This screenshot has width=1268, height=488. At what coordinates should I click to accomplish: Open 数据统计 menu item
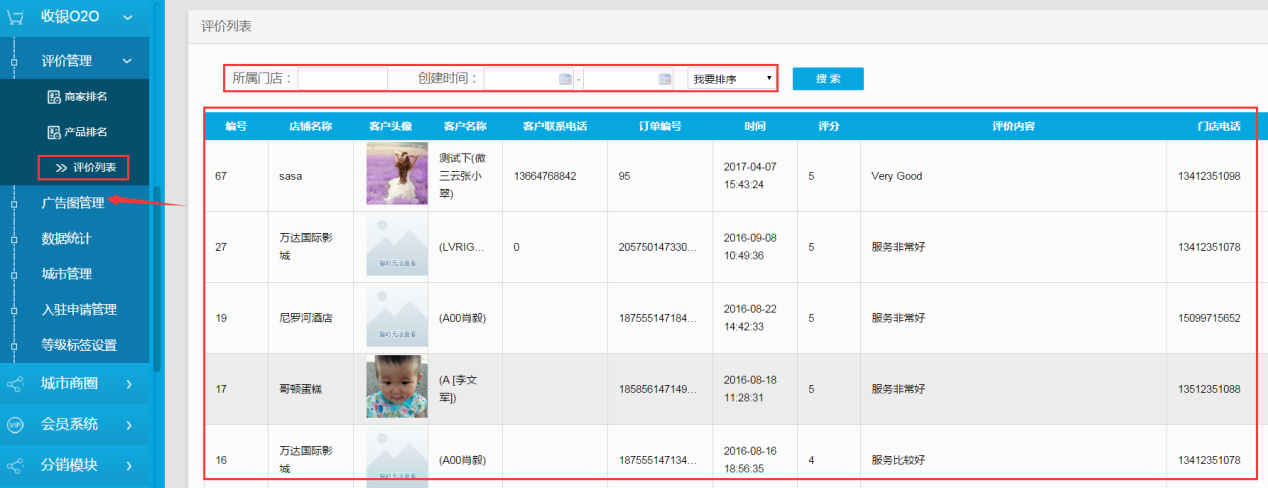tap(66, 238)
